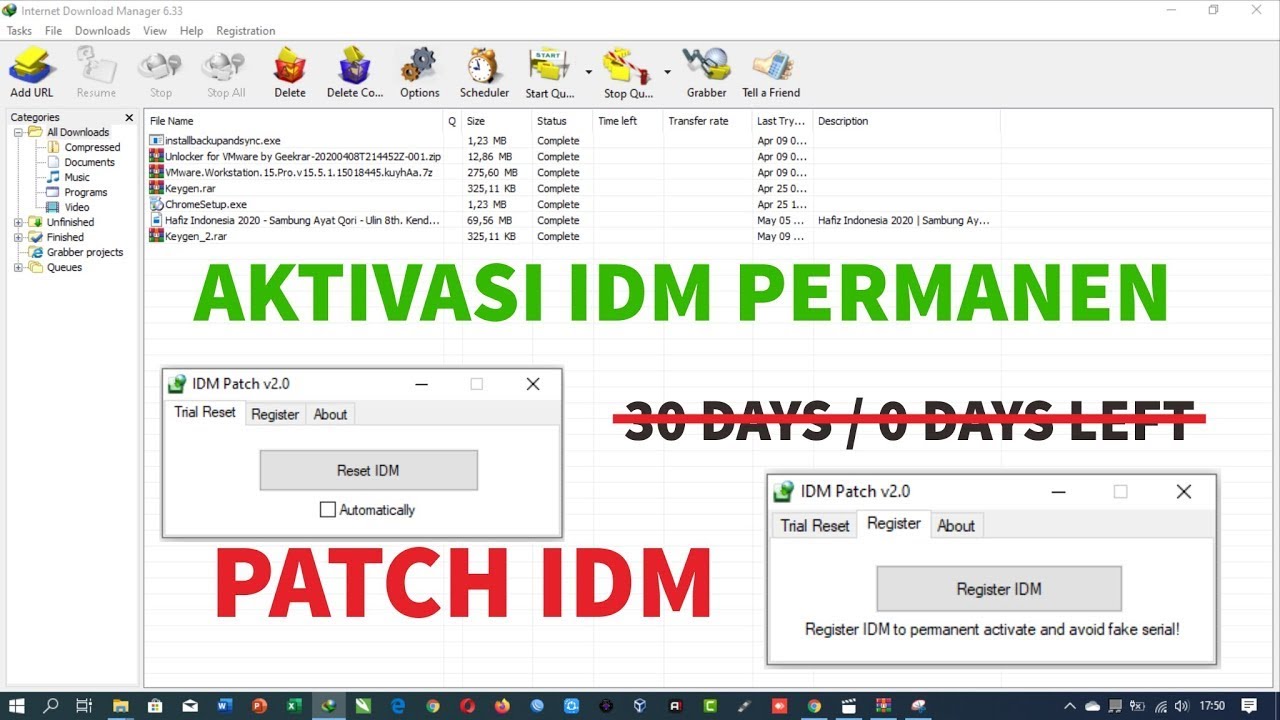The width and height of the screenshot is (1280, 720).
Task: Click the Stop toolbar icon
Action: point(161,72)
